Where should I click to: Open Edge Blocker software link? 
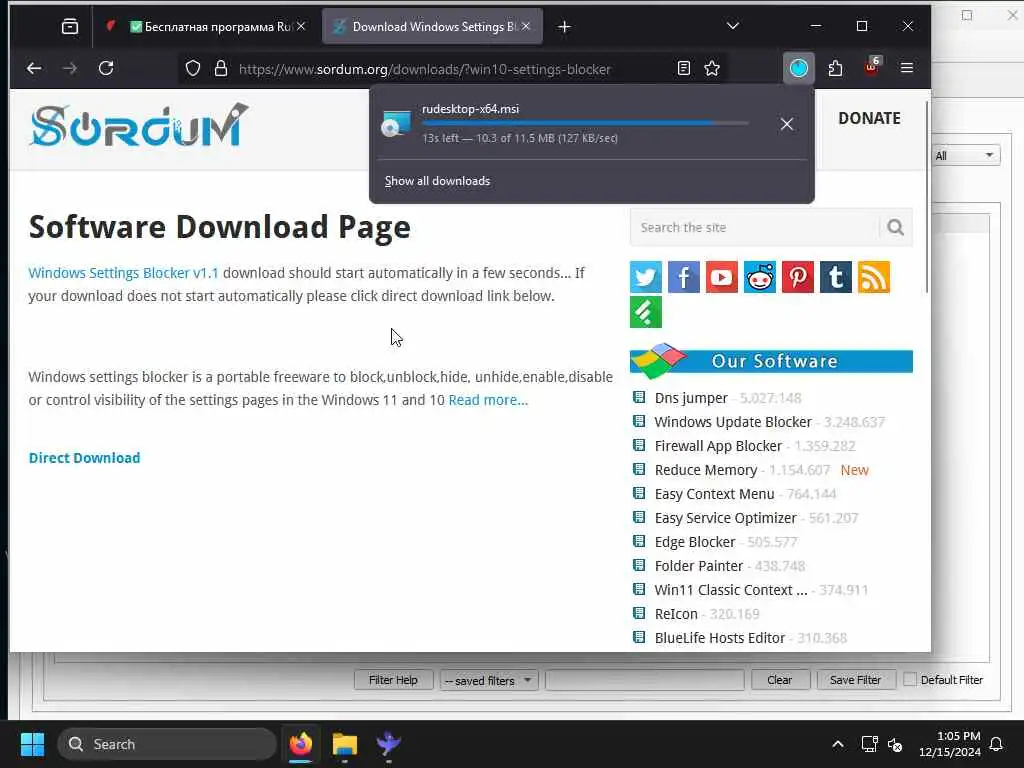click(x=695, y=542)
